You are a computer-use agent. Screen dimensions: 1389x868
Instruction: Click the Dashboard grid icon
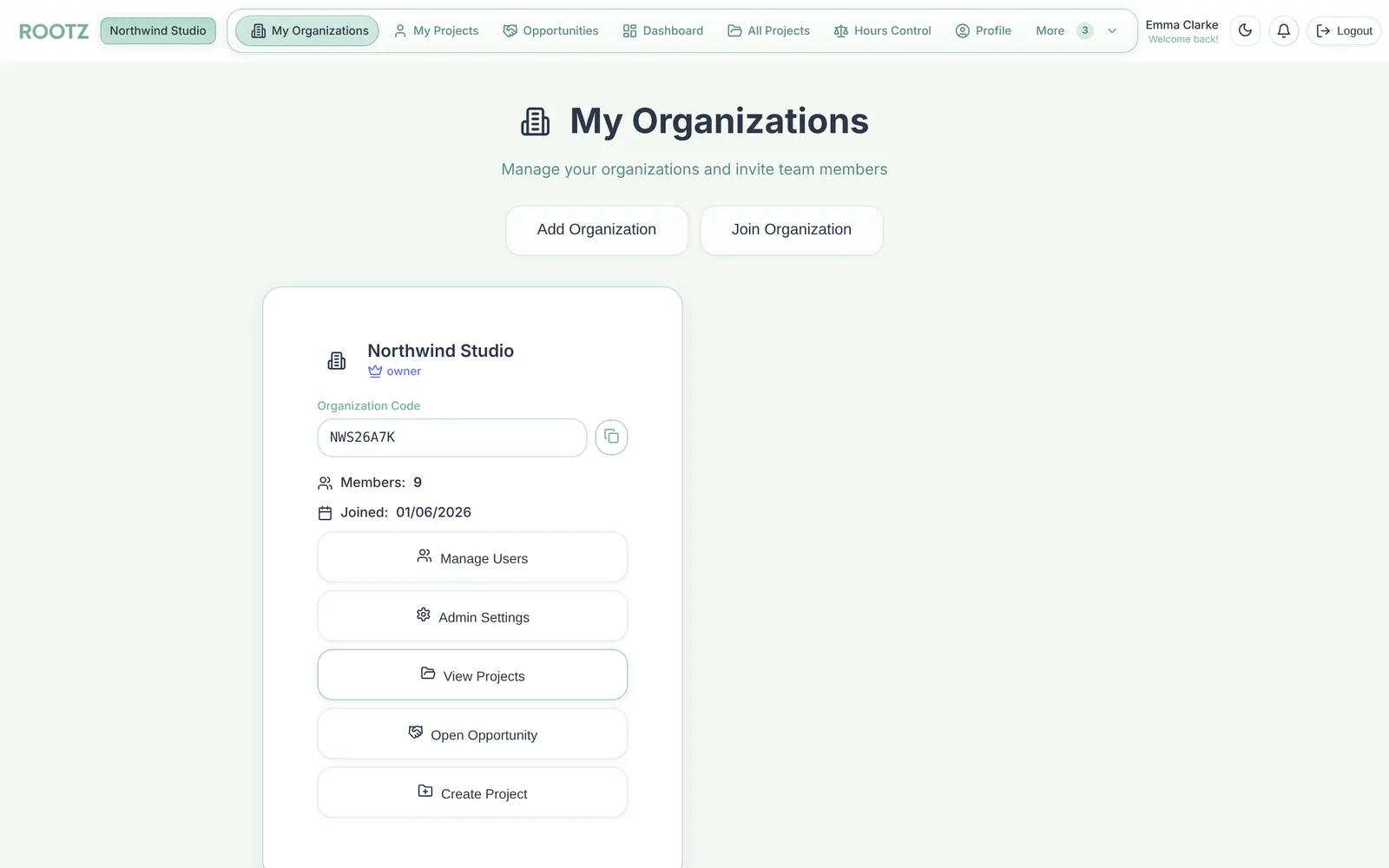(x=630, y=31)
